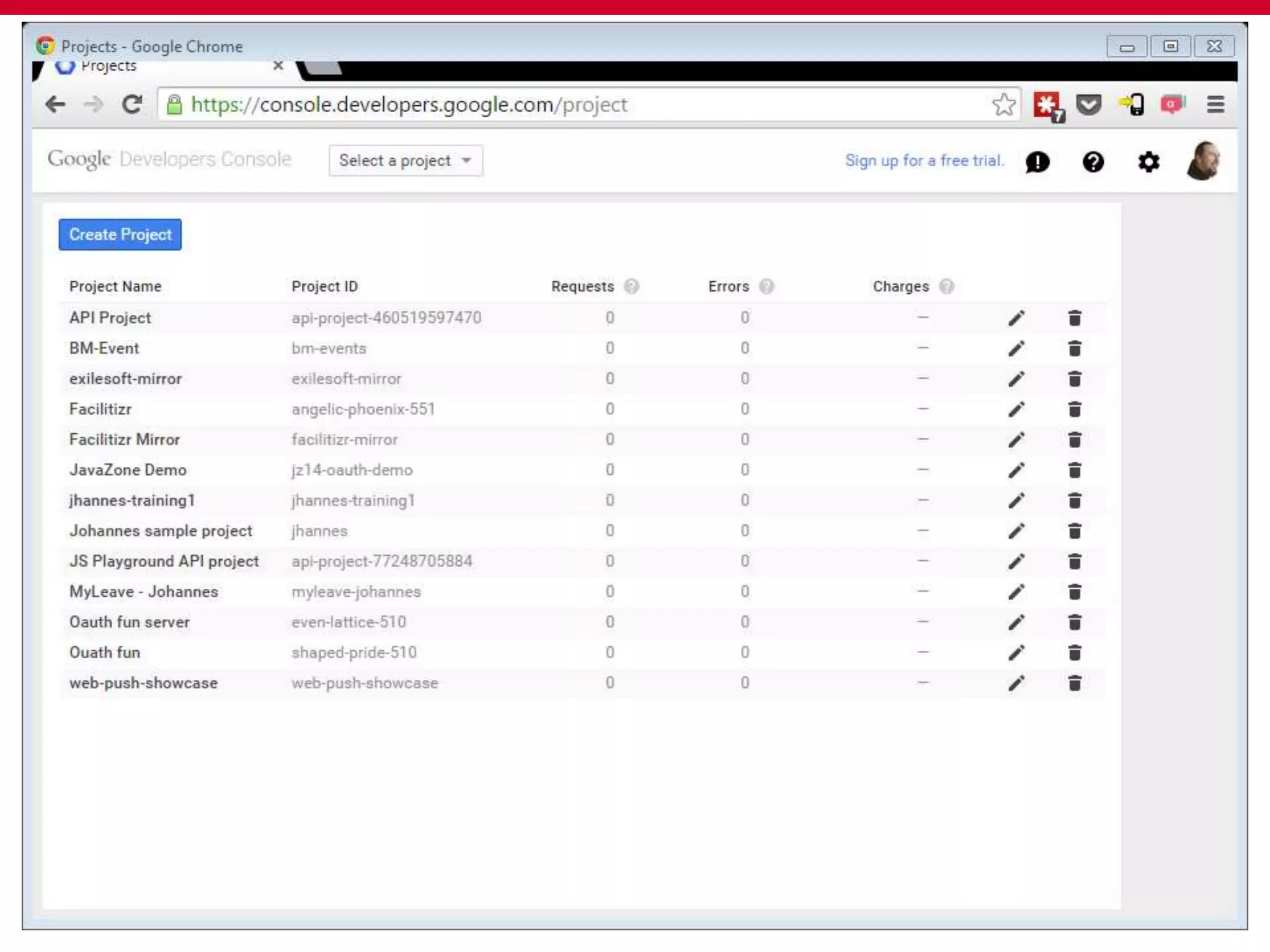The height and width of the screenshot is (952, 1270).
Task: Open the notifications alert icon
Action: [1037, 162]
